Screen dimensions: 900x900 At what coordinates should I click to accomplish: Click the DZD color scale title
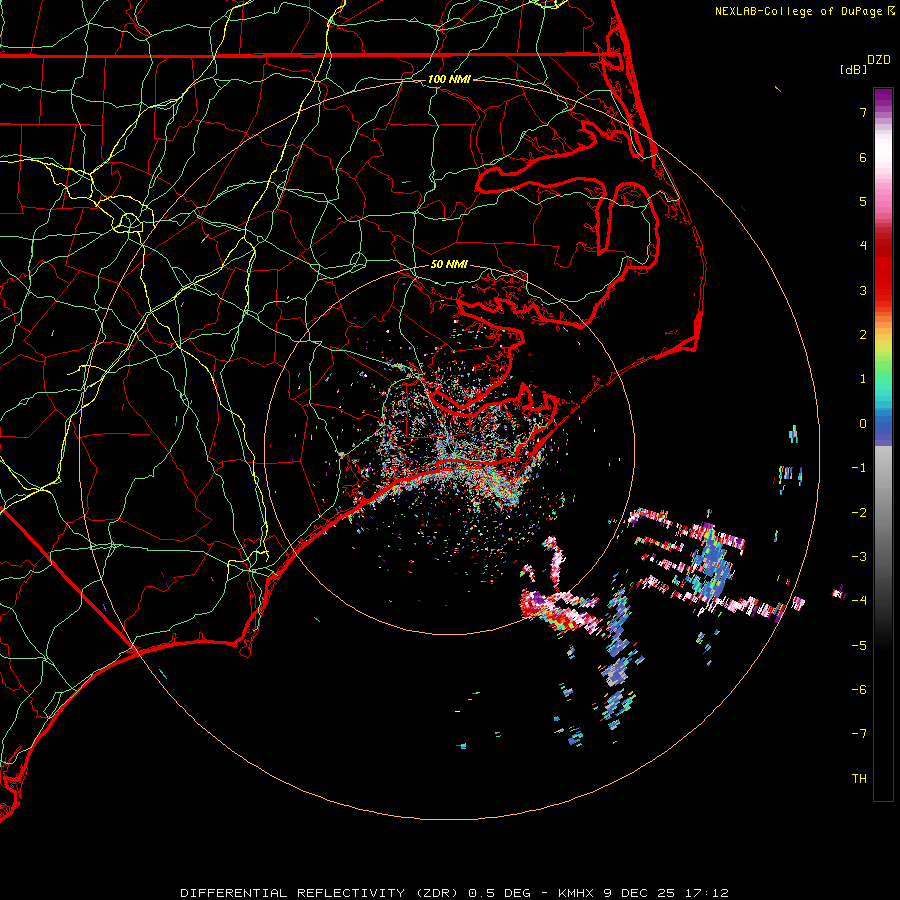pos(879,60)
